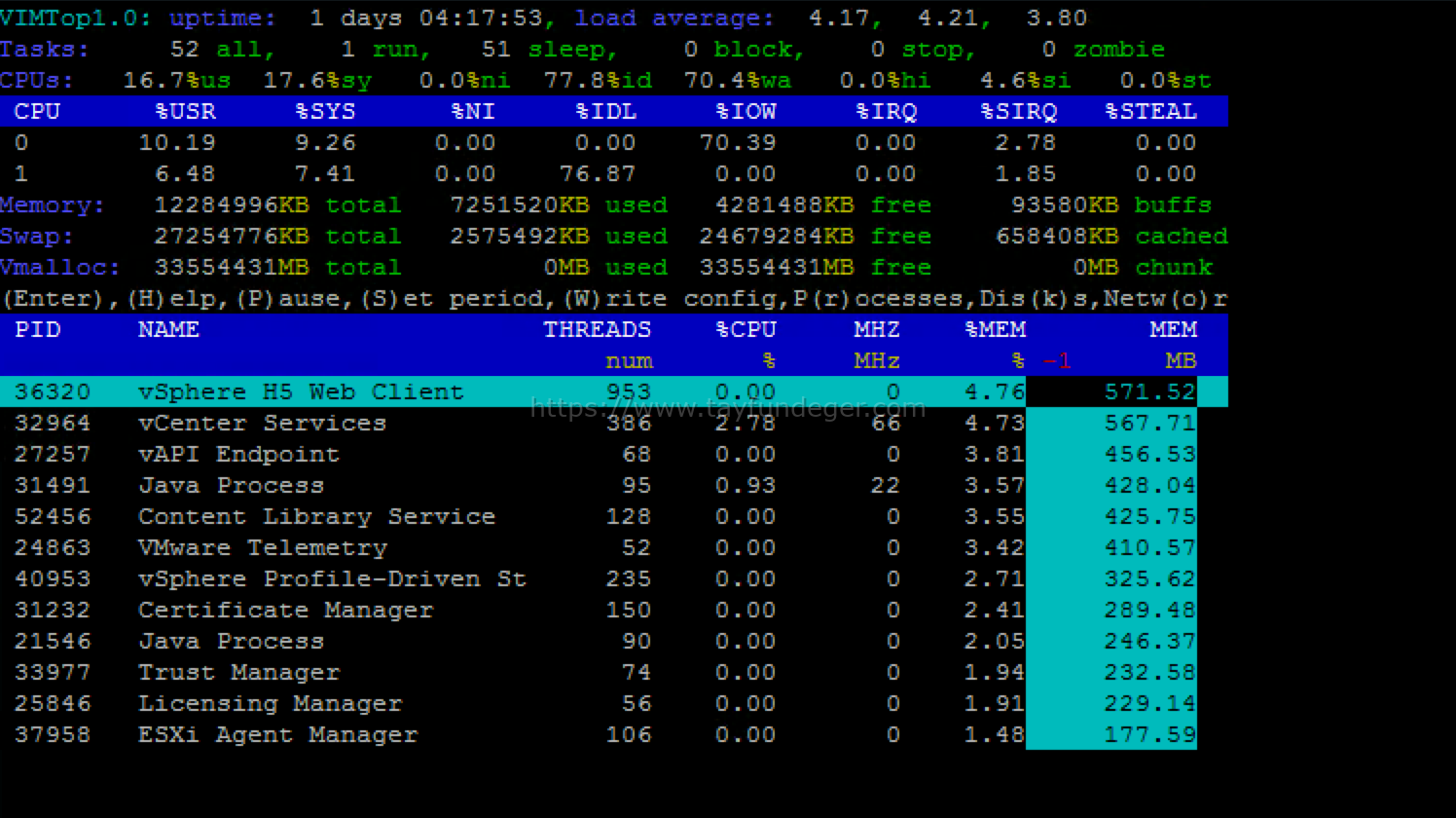Click the red -1 sort indicator
Screen dimensions: 1456x818
(x=1057, y=361)
